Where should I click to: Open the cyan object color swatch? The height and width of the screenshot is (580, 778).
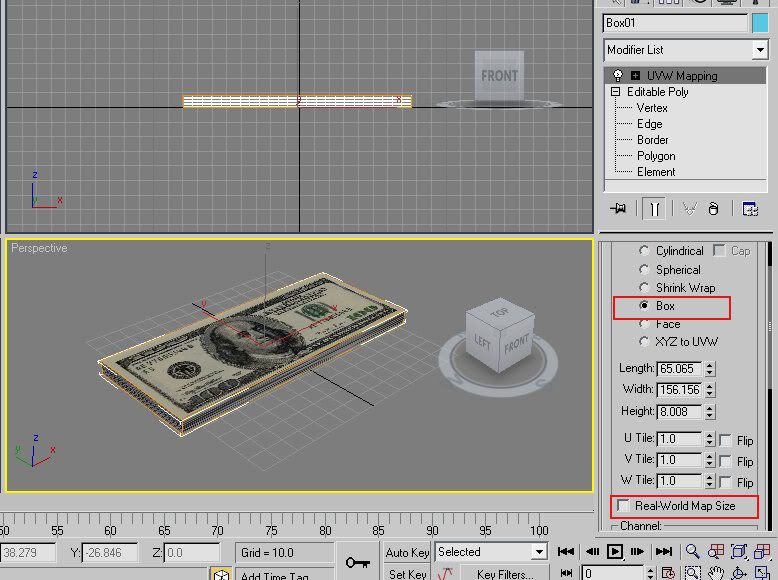click(760, 23)
